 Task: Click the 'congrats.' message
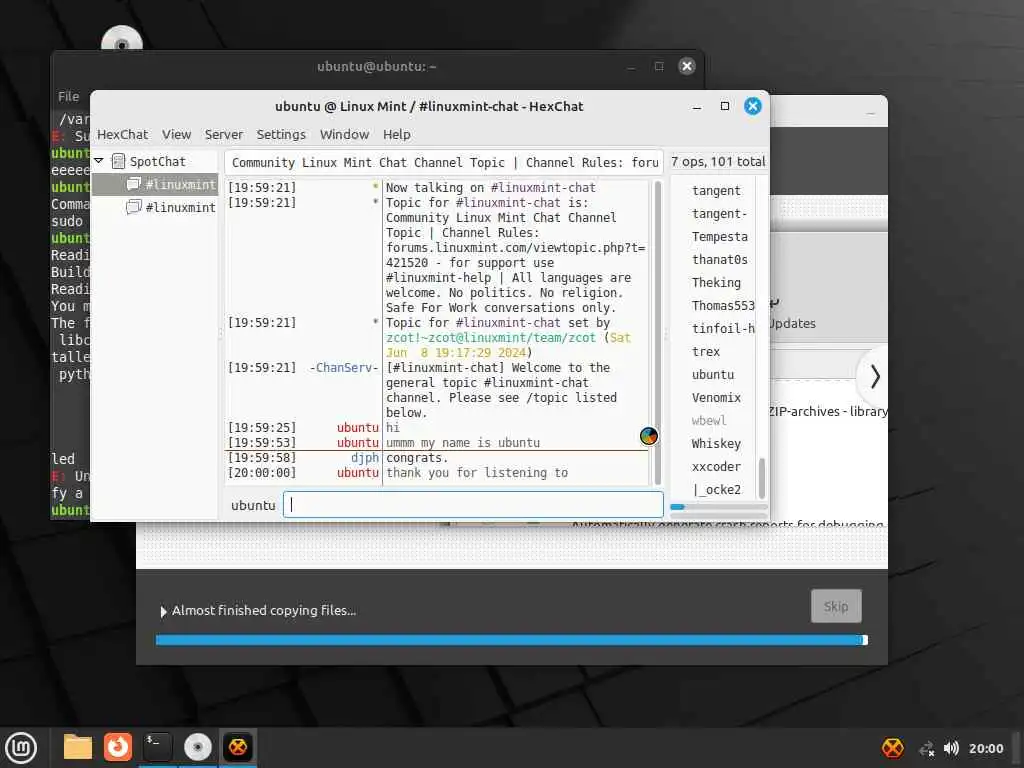point(417,458)
